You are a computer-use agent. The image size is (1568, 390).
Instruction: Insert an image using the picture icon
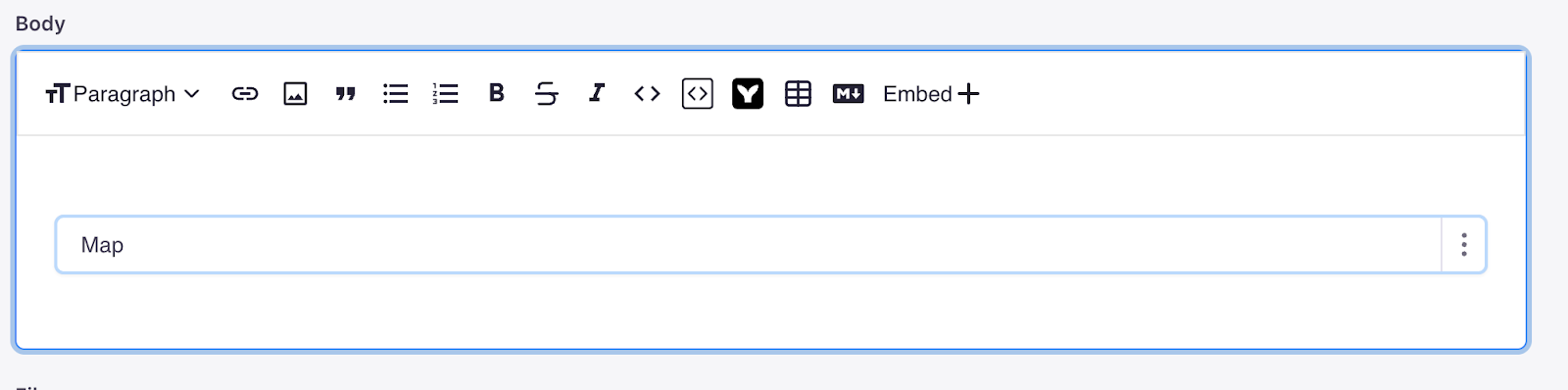point(295,94)
